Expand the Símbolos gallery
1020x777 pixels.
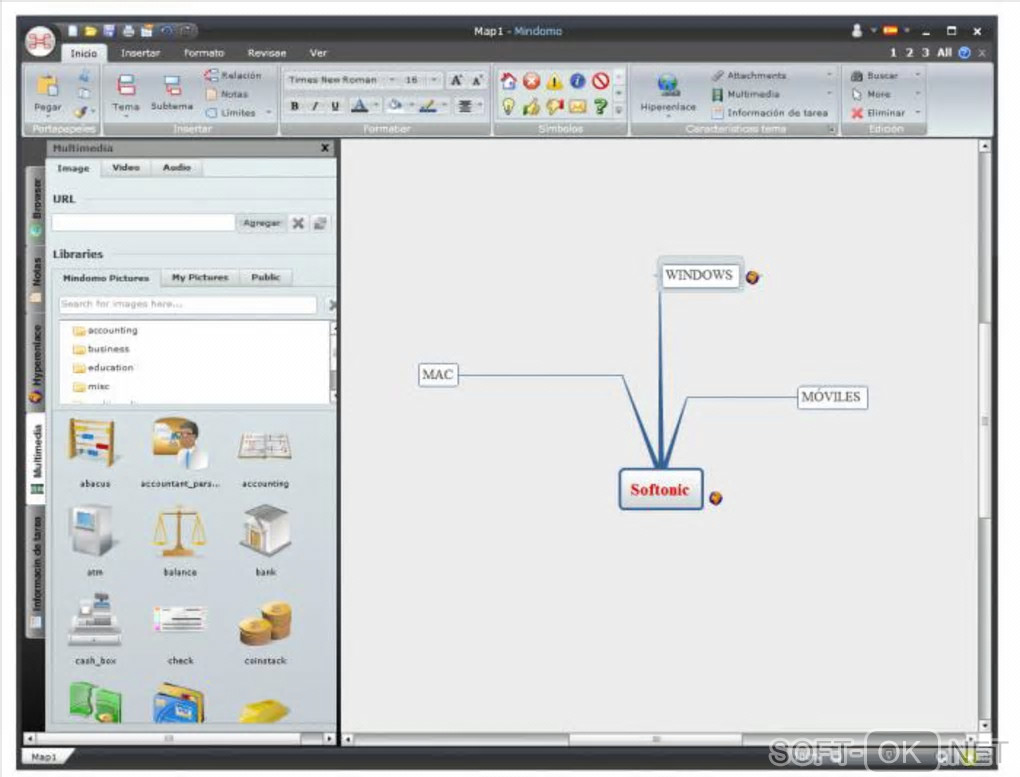pos(619,110)
